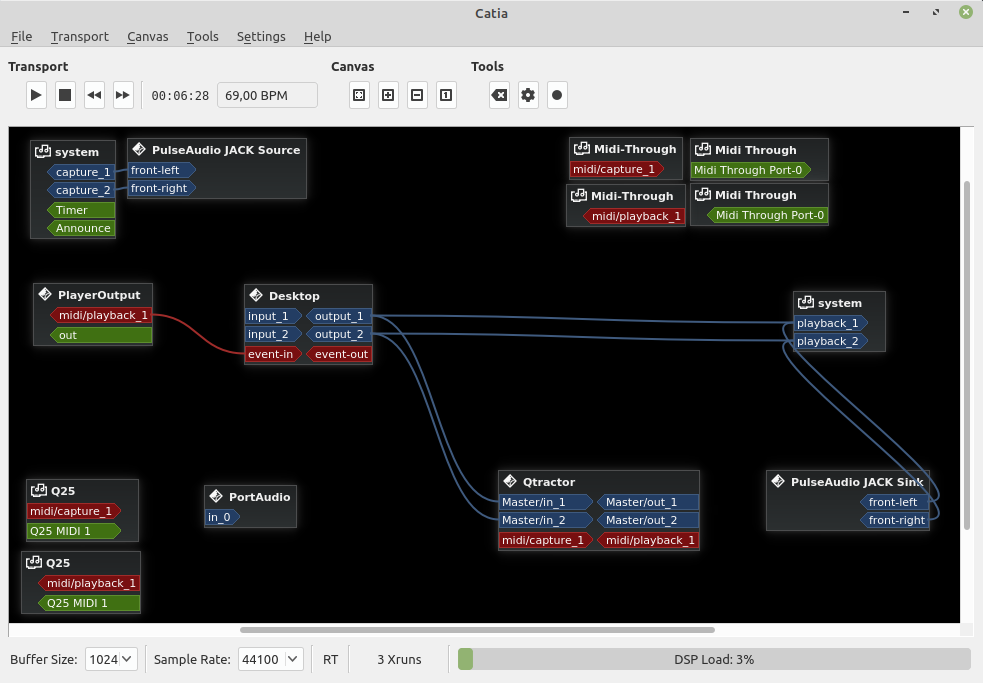Rewind the transport backwards
983x683 pixels.
[94, 95]
